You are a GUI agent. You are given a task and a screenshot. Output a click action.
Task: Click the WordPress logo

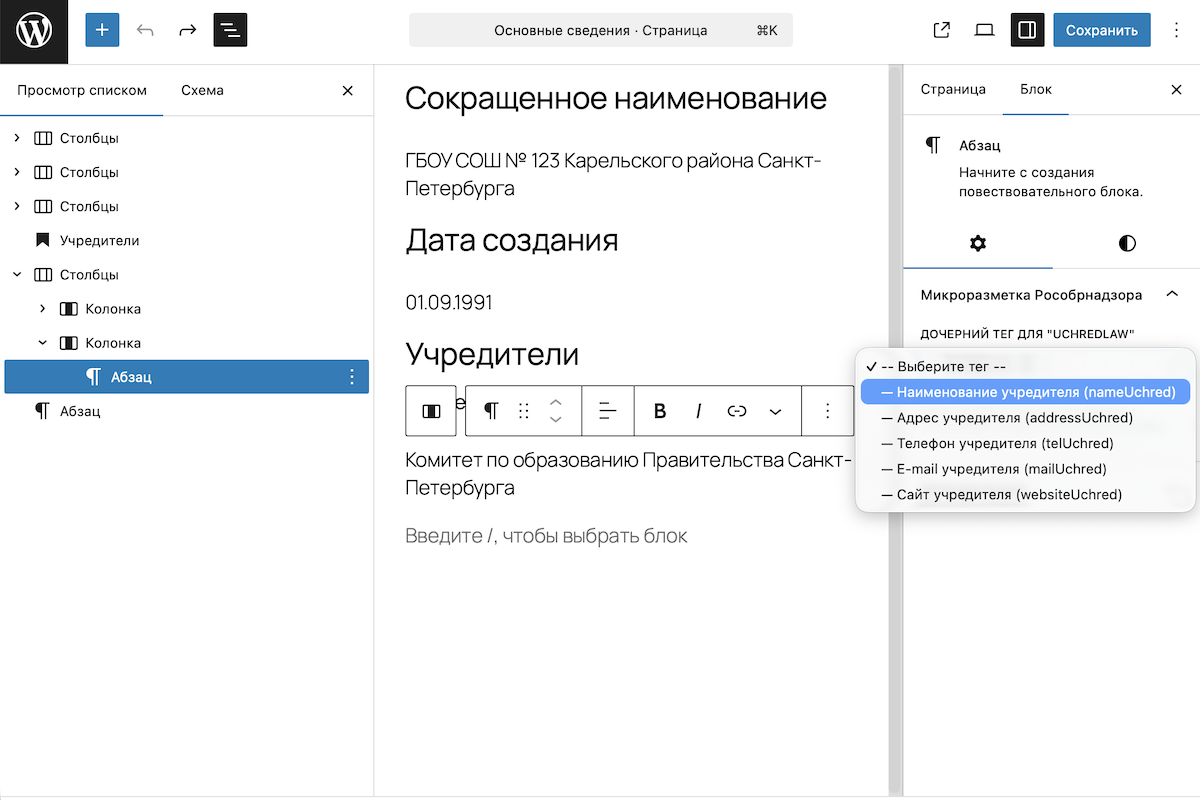point(33,30)
